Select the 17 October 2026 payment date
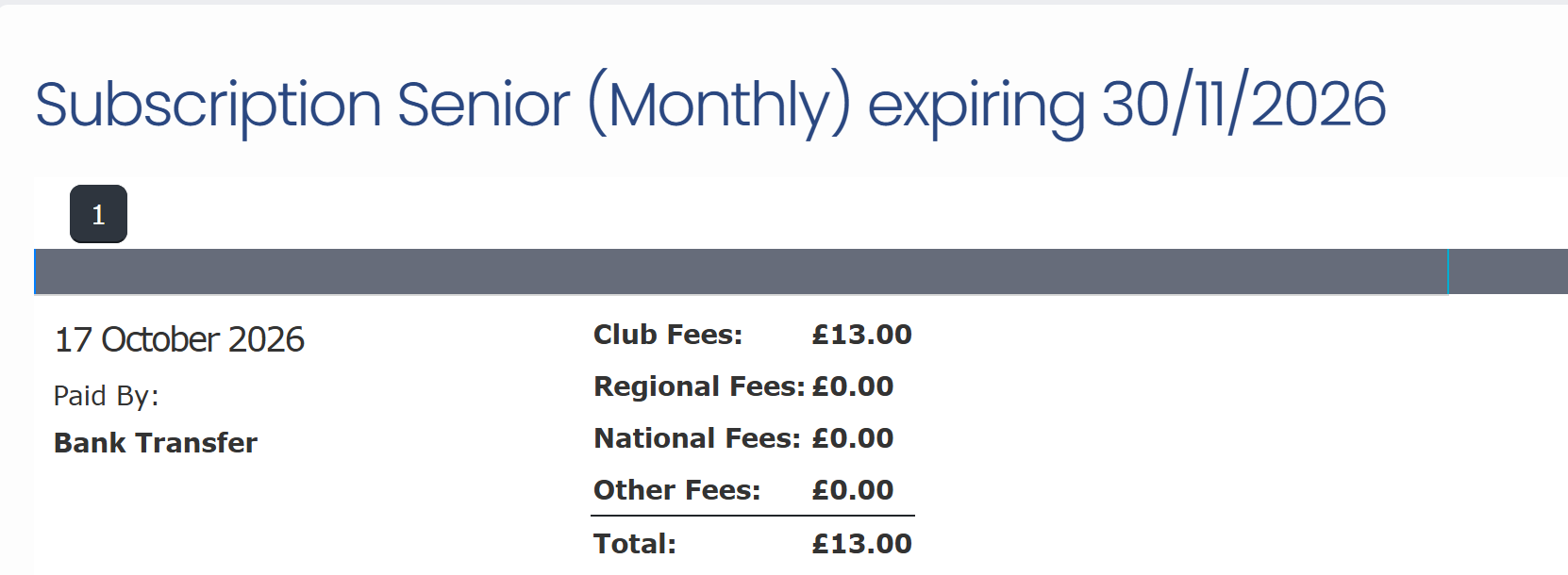The height and width of the screenshot is (575, 1568). coord(179,339)
